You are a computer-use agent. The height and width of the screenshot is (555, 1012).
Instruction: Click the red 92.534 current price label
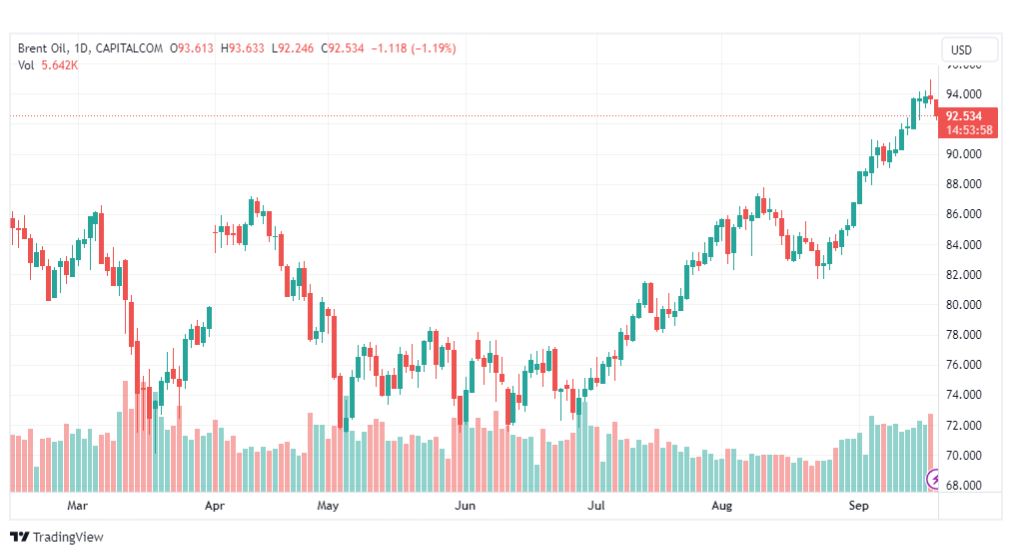(x=968, y=115)
